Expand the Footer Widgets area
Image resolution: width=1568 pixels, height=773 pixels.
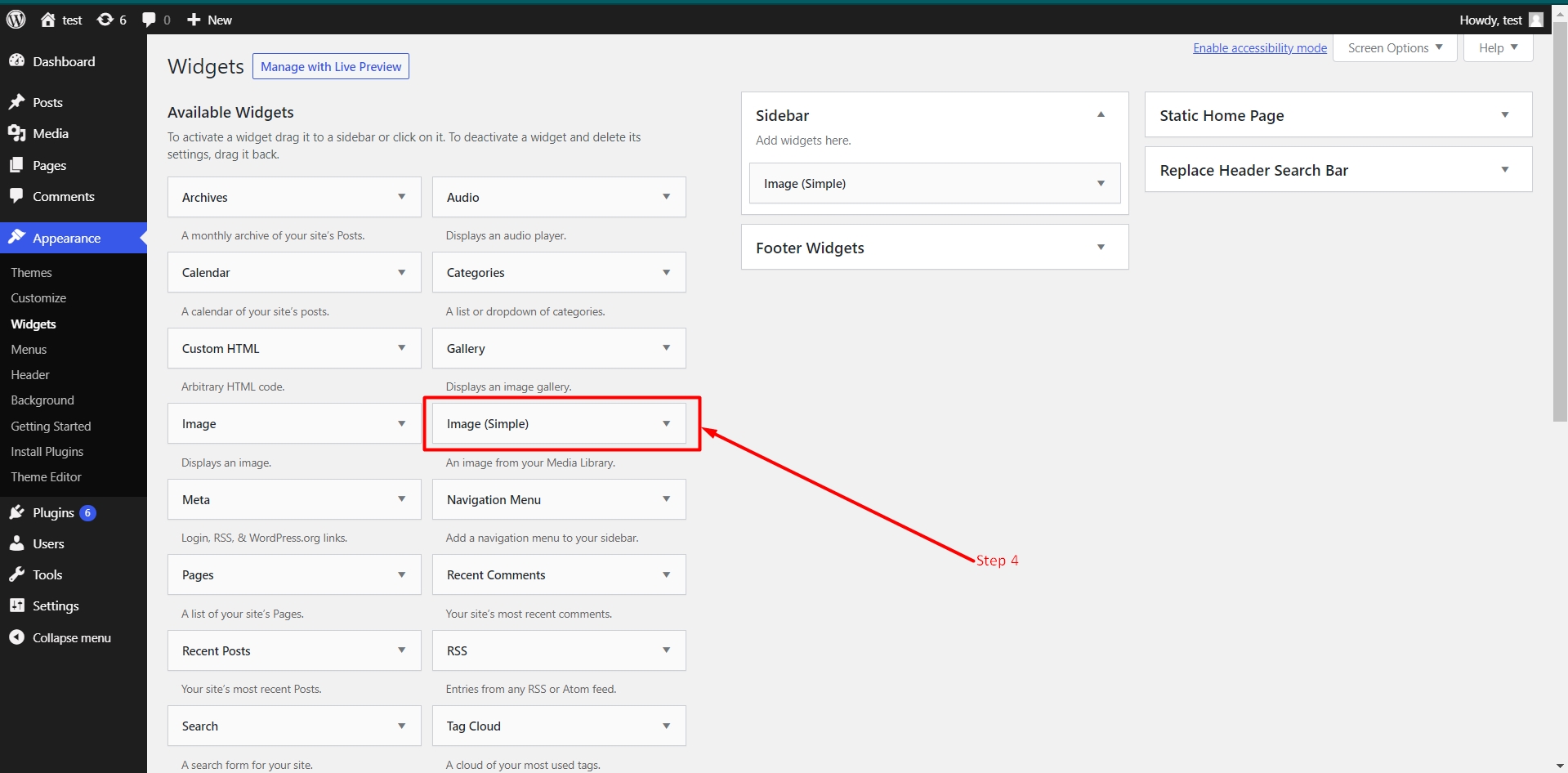pos(1101,248)
